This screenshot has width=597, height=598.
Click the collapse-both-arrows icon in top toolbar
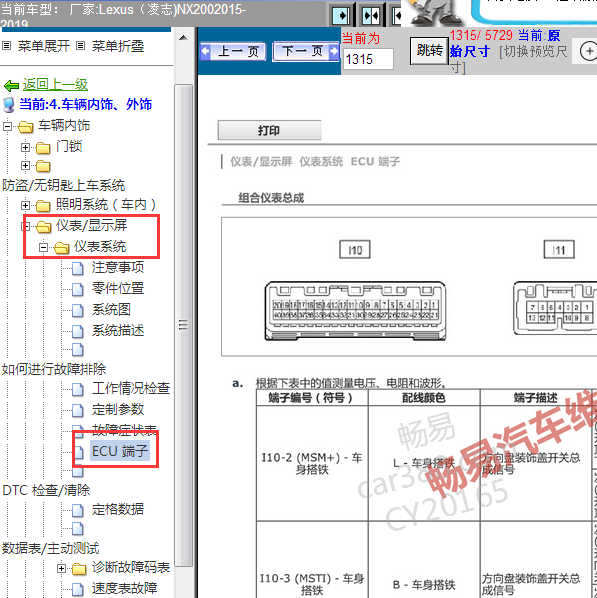[x=371, y=15]
